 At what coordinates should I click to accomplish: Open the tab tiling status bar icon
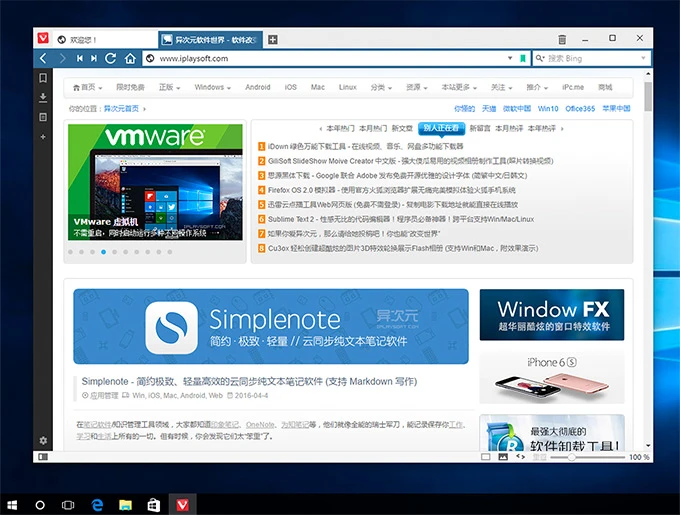tap(486, 457)
